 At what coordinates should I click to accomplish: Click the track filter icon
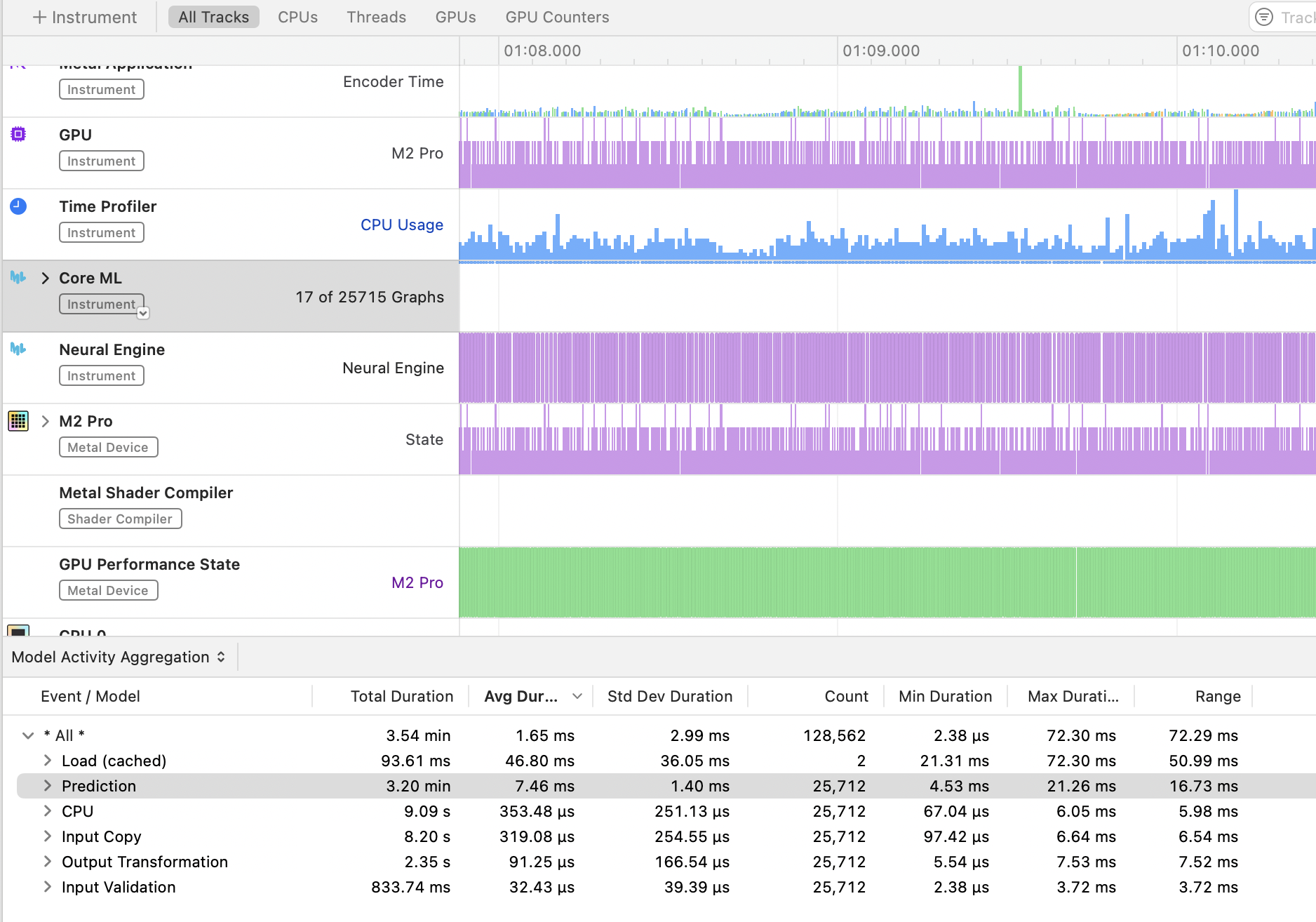1264,17
